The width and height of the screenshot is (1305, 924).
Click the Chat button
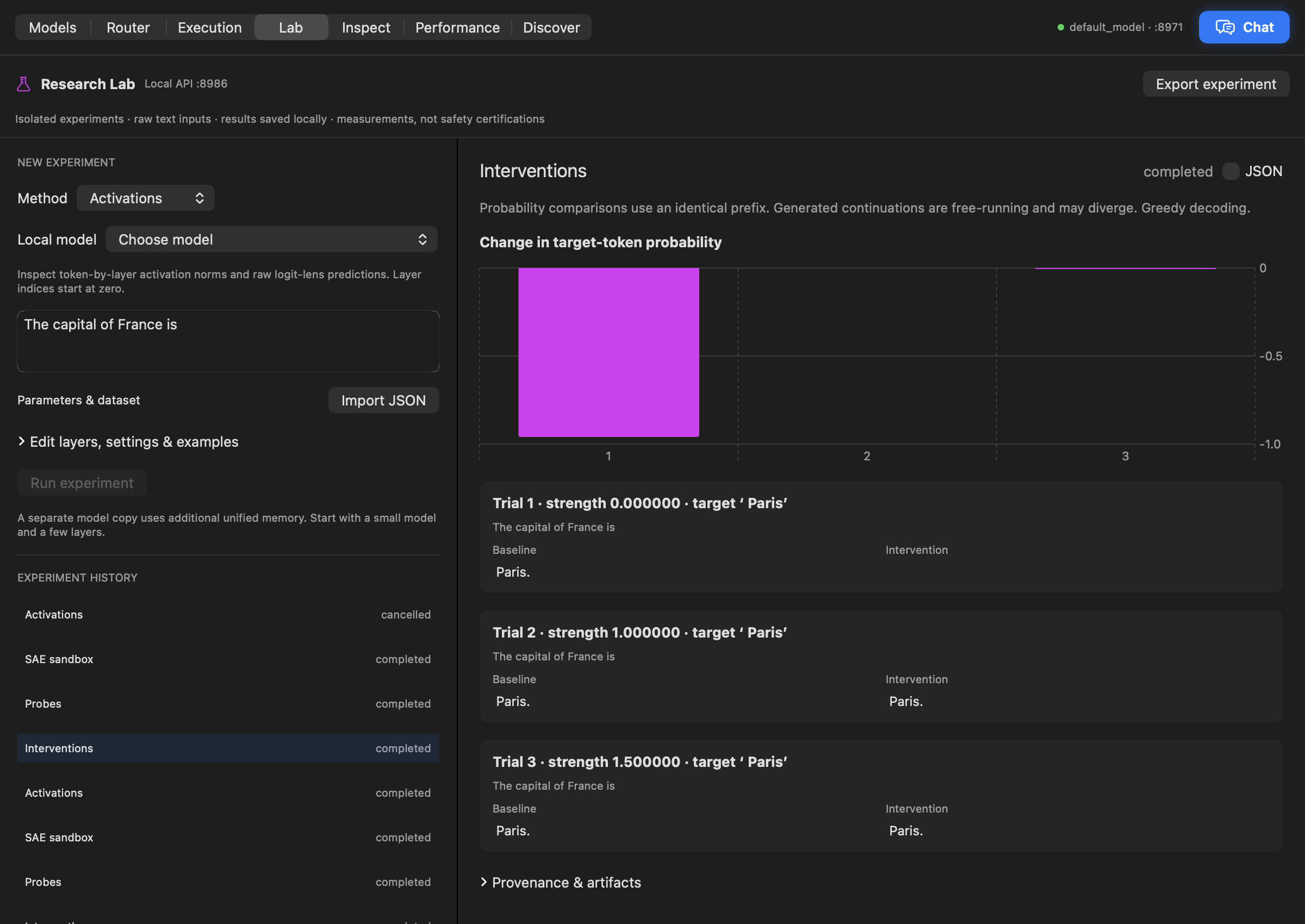[1244, 27]
